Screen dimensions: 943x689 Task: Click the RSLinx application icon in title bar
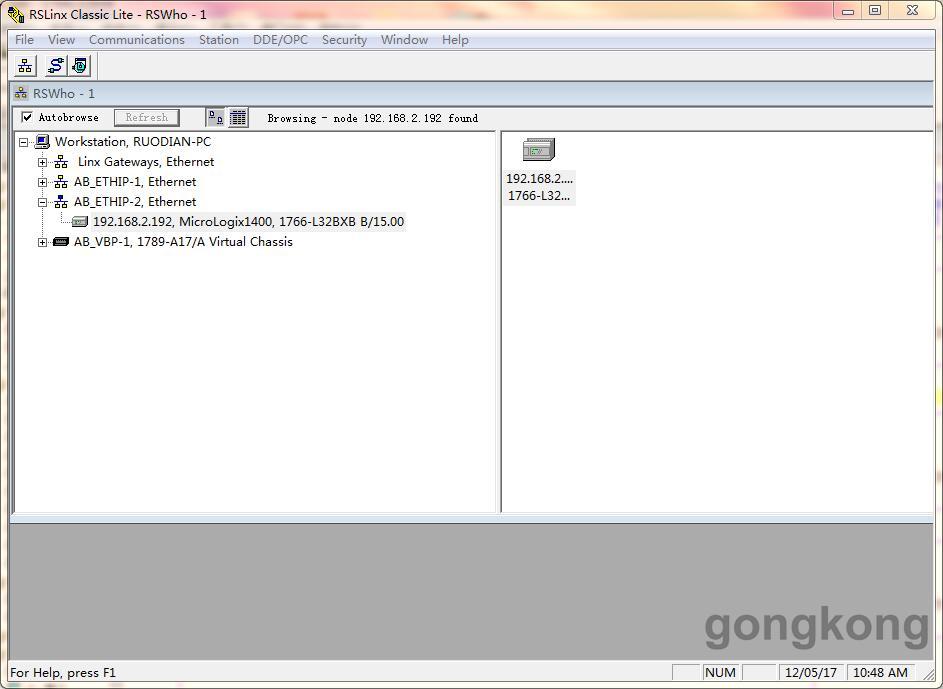16,14
